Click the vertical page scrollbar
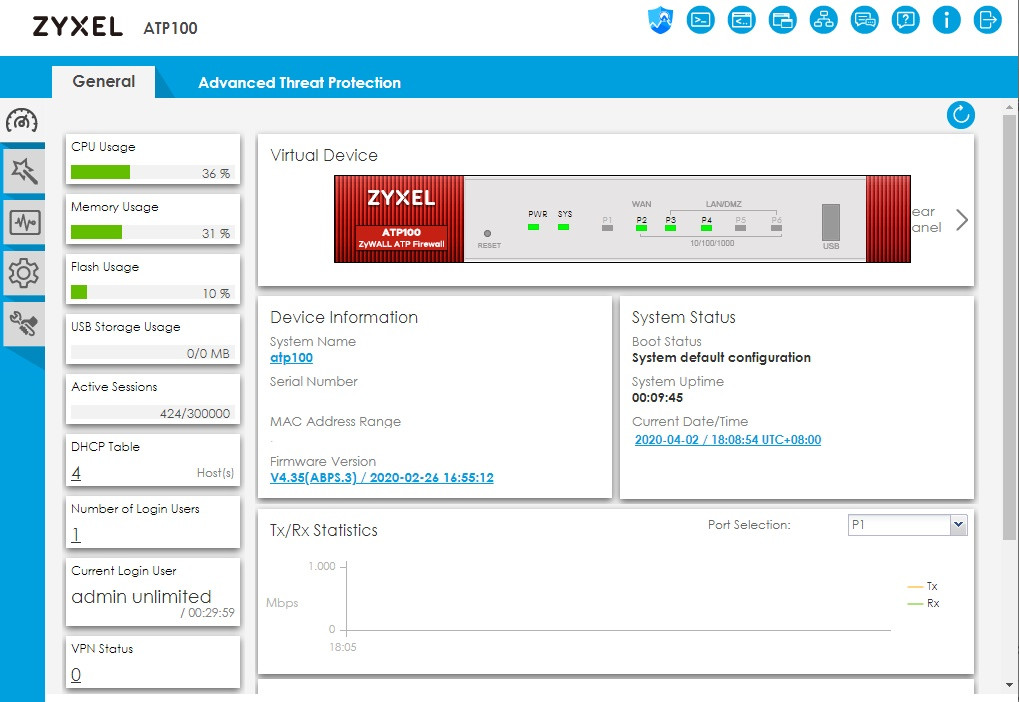This screenshot has height=702, width=1019. (1009, 327)
